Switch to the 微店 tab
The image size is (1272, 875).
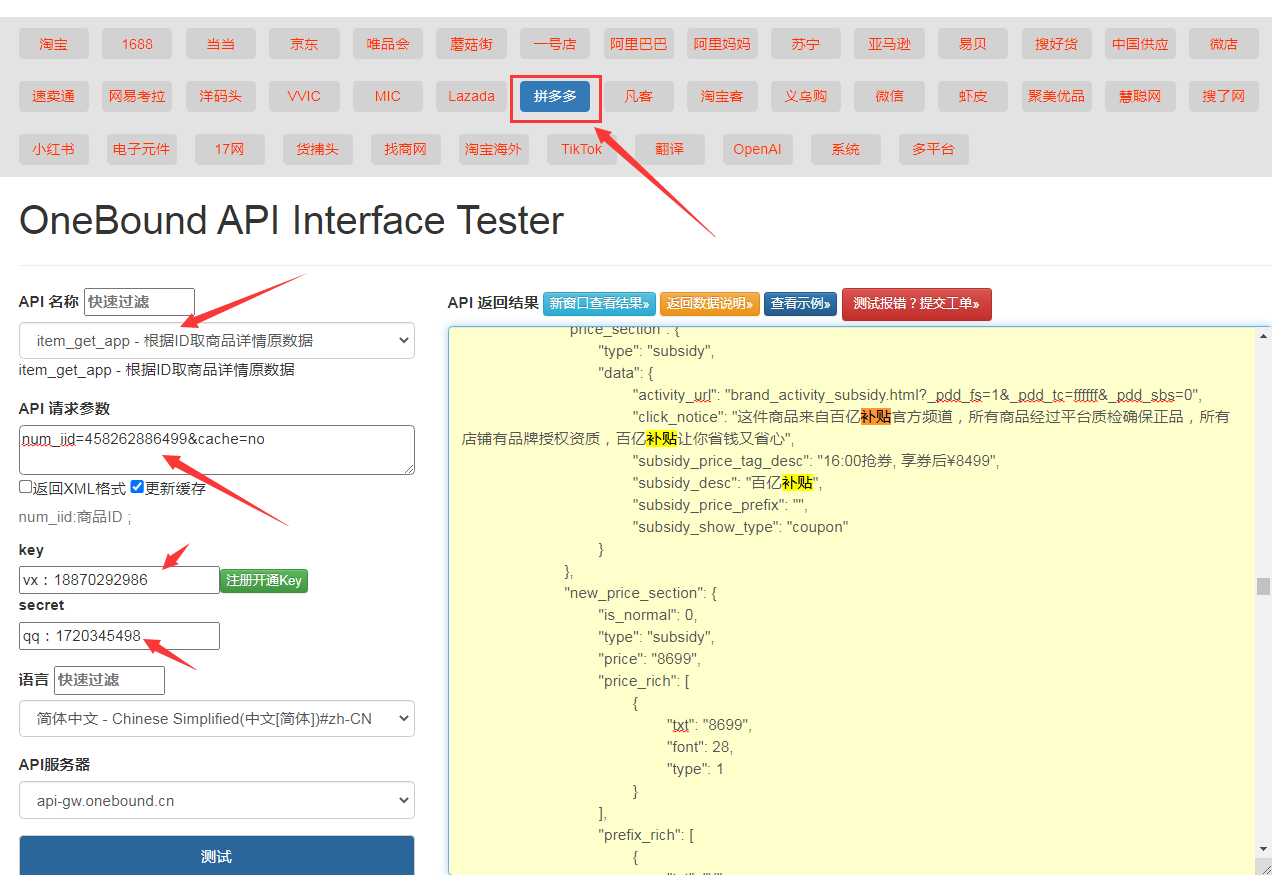click(1224, 44)
